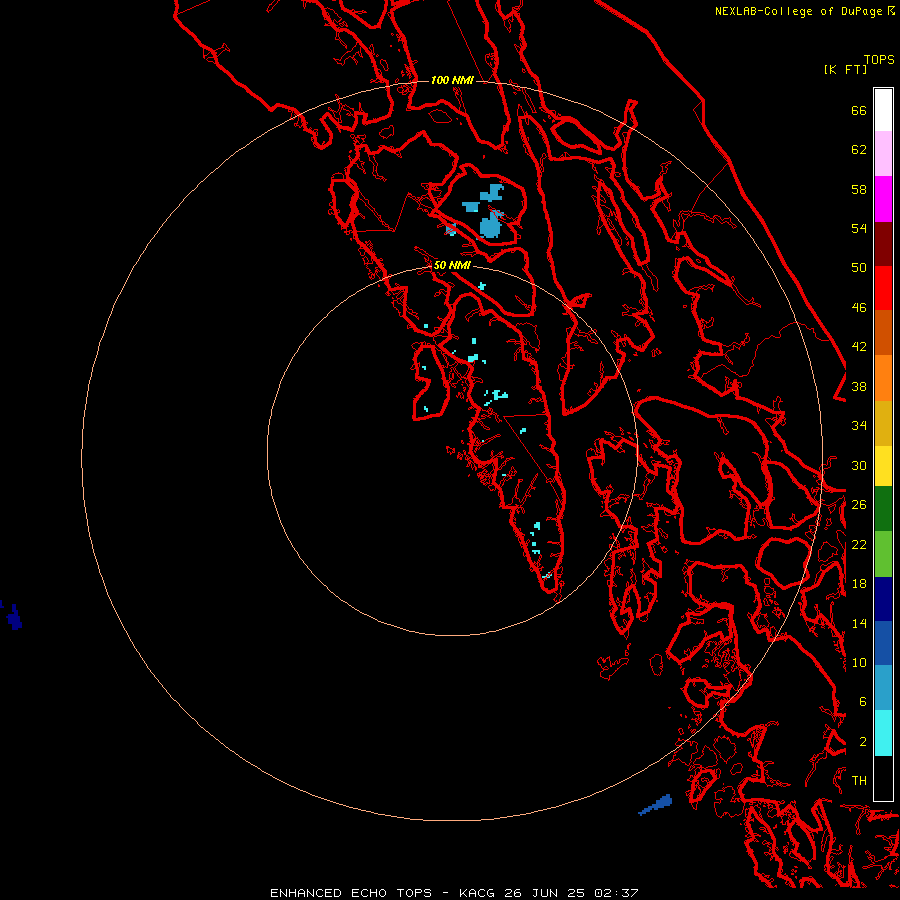
Task: Click the '50' legend value label
Action: coord(859,268)
